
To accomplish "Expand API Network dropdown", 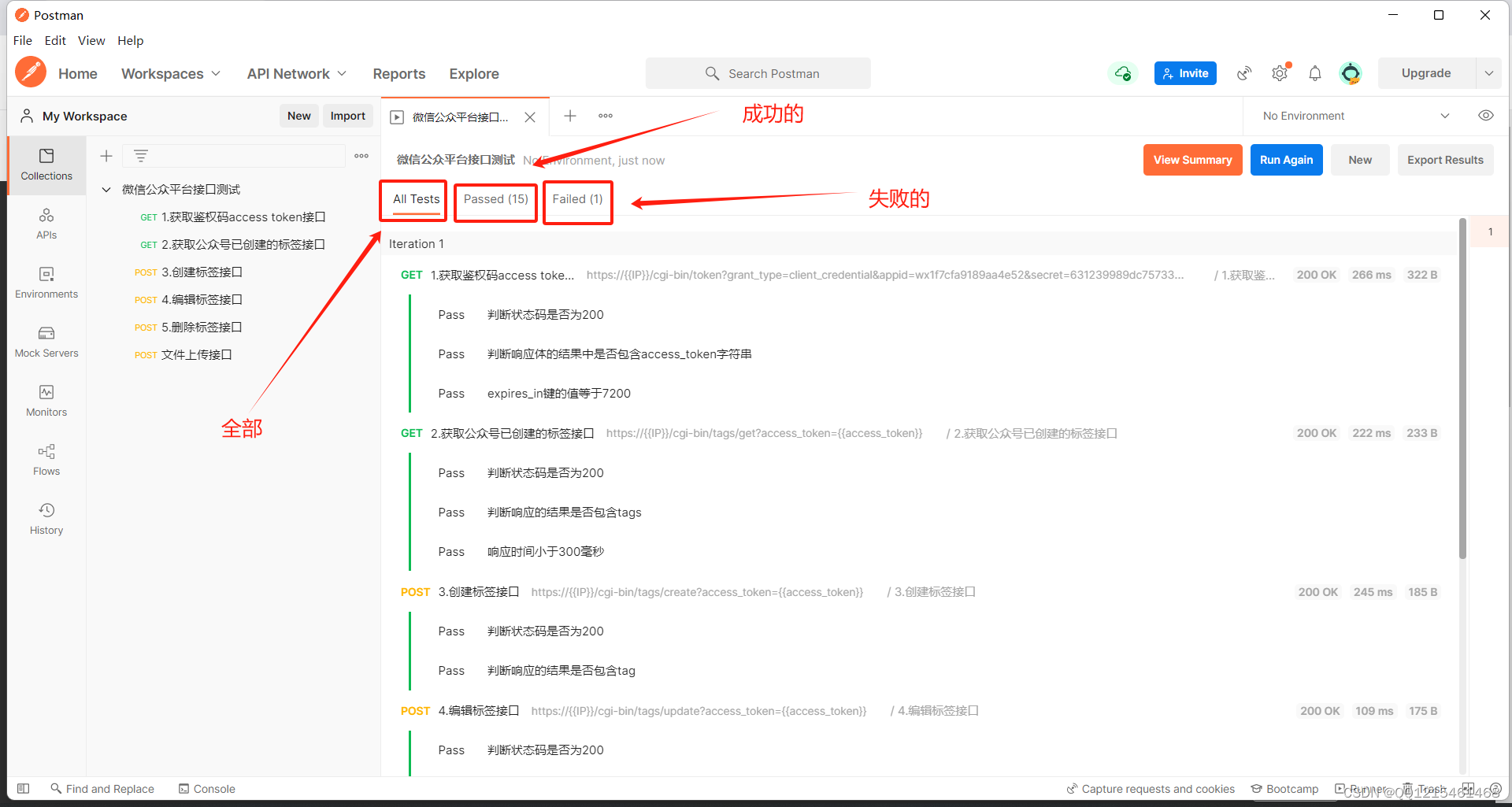I will click(297, 73).
